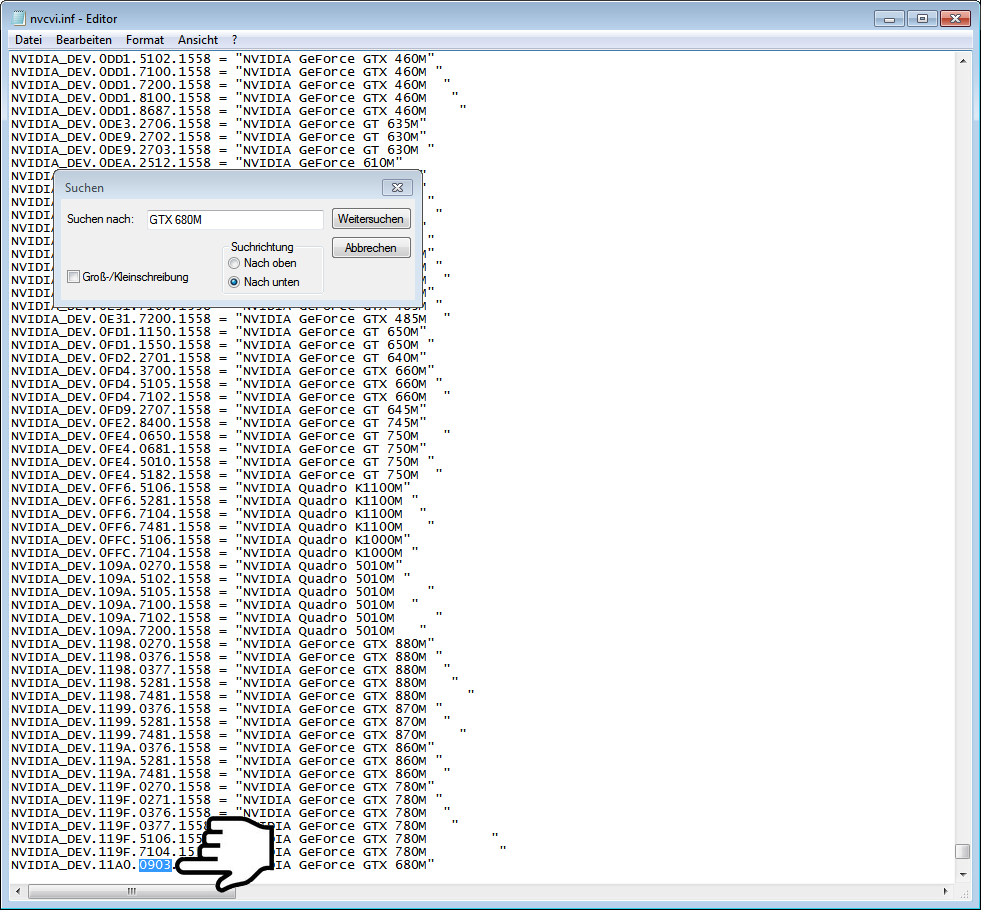Screen dimensions: 981x910
Task: Close the Editor window
Action: [955, 19]
